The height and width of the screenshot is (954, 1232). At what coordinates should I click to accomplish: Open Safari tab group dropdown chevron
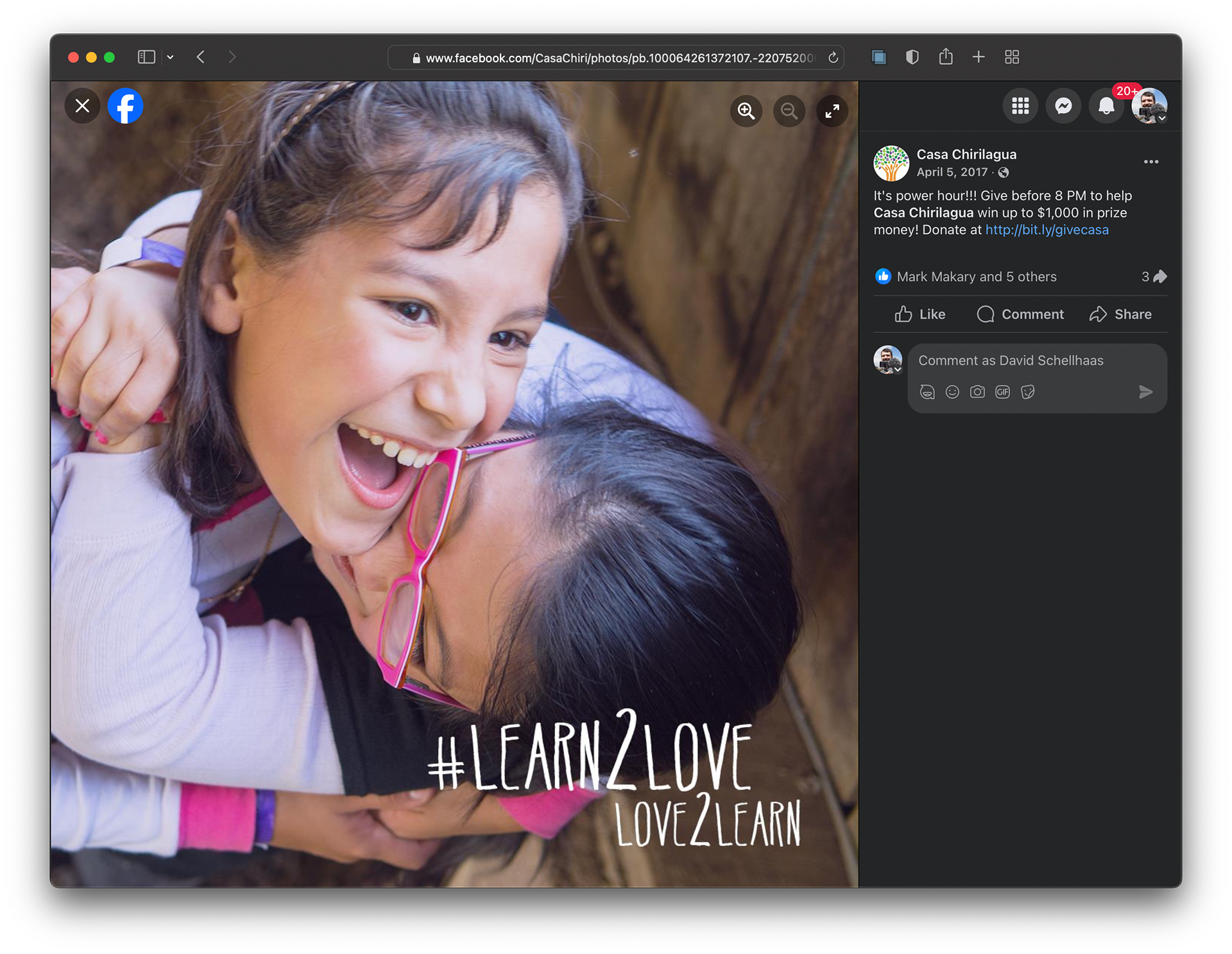point(170,57)
